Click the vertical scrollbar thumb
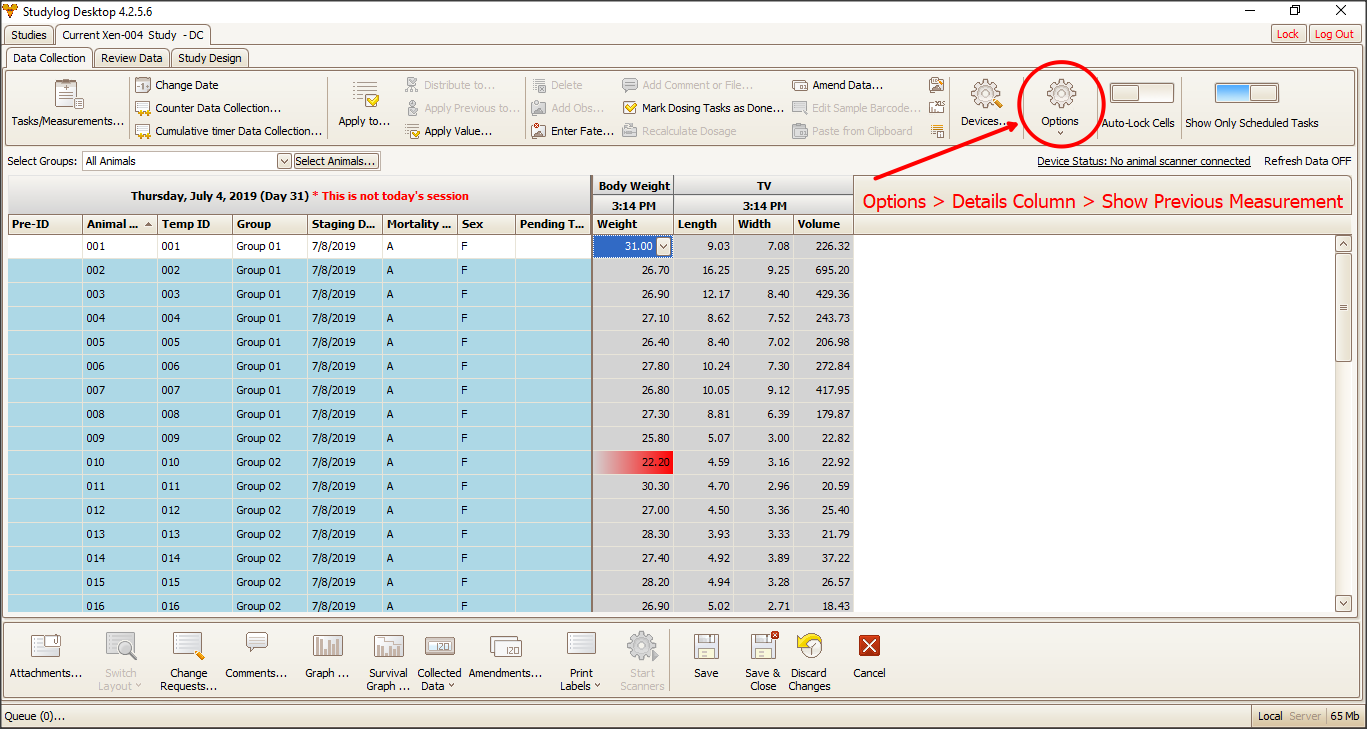 (1343, 307)
